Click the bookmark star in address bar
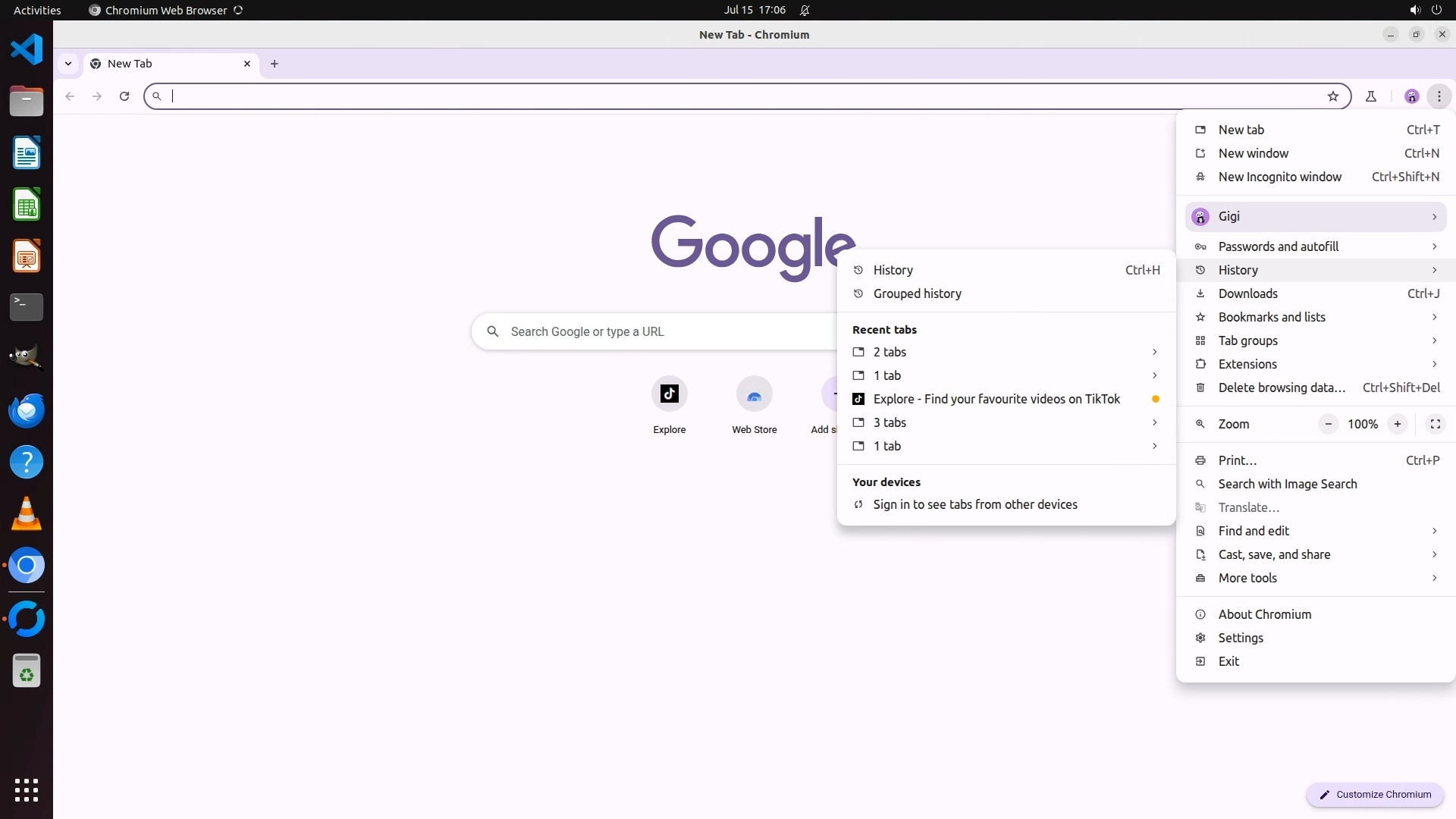The height and width of the screenshot is (819, 1456). pos(1332,96)
